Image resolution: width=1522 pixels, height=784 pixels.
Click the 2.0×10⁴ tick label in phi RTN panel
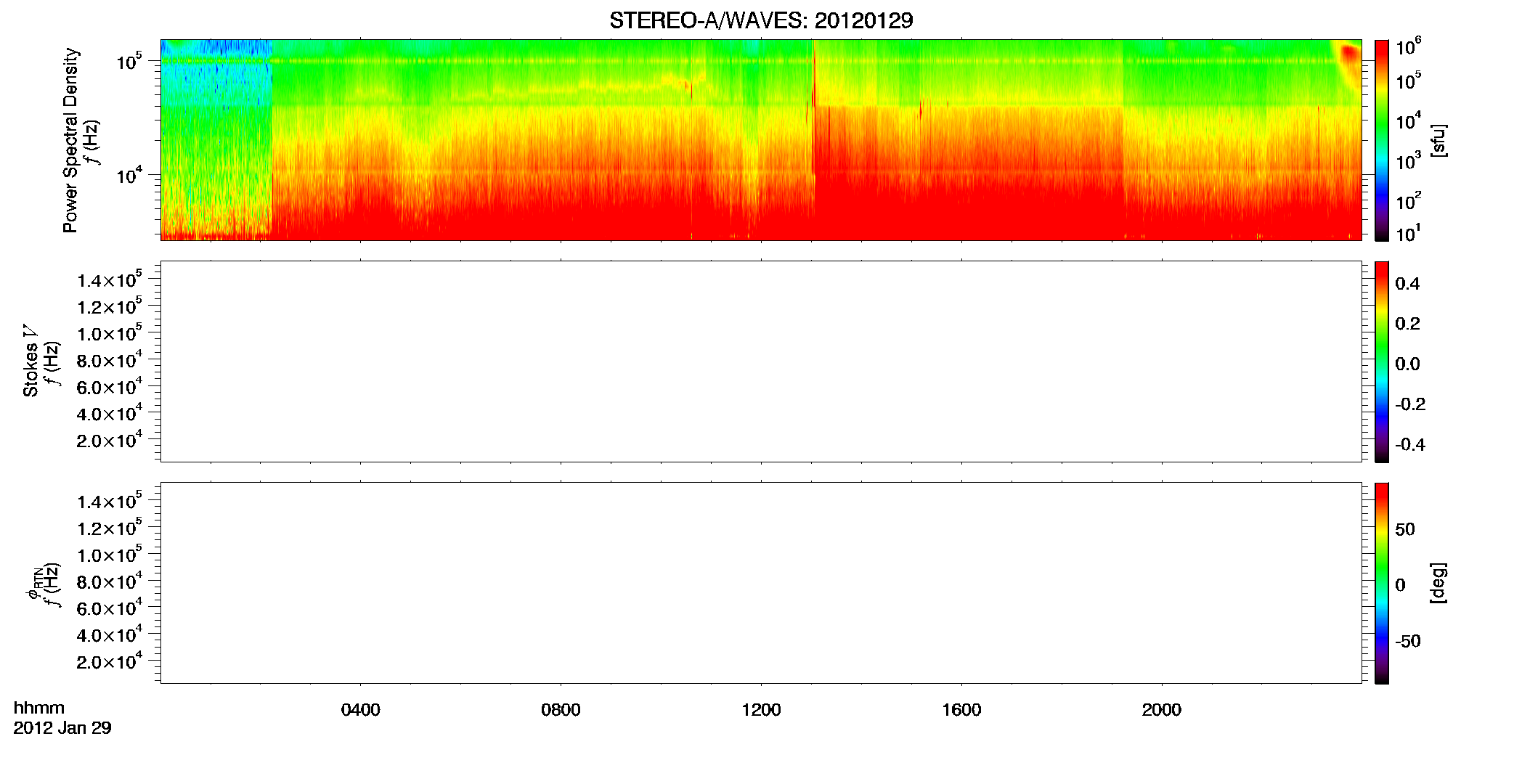point(110,661)
